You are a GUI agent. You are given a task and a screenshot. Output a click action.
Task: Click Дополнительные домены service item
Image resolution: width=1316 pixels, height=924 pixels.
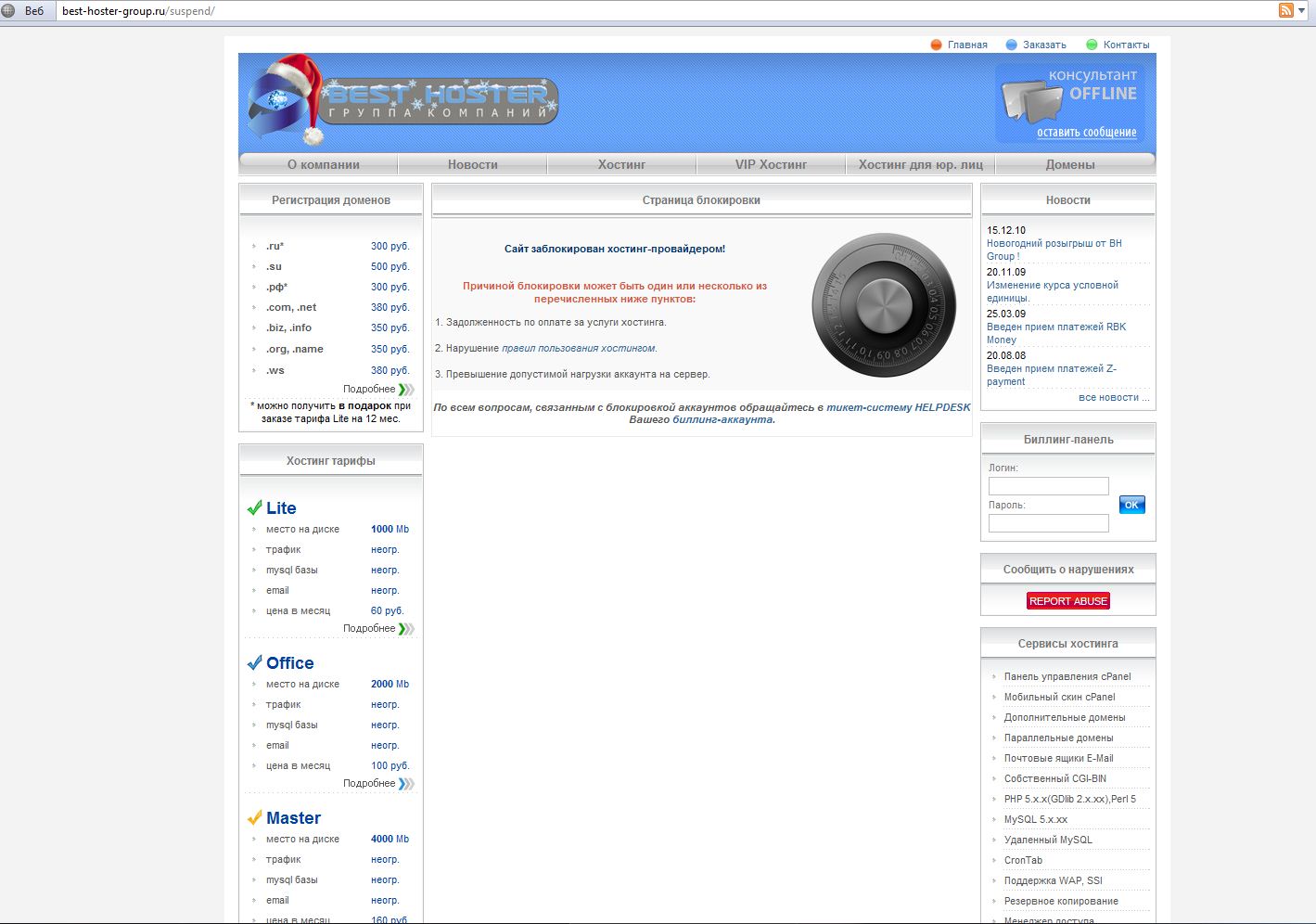click(x=1065, y=717)
